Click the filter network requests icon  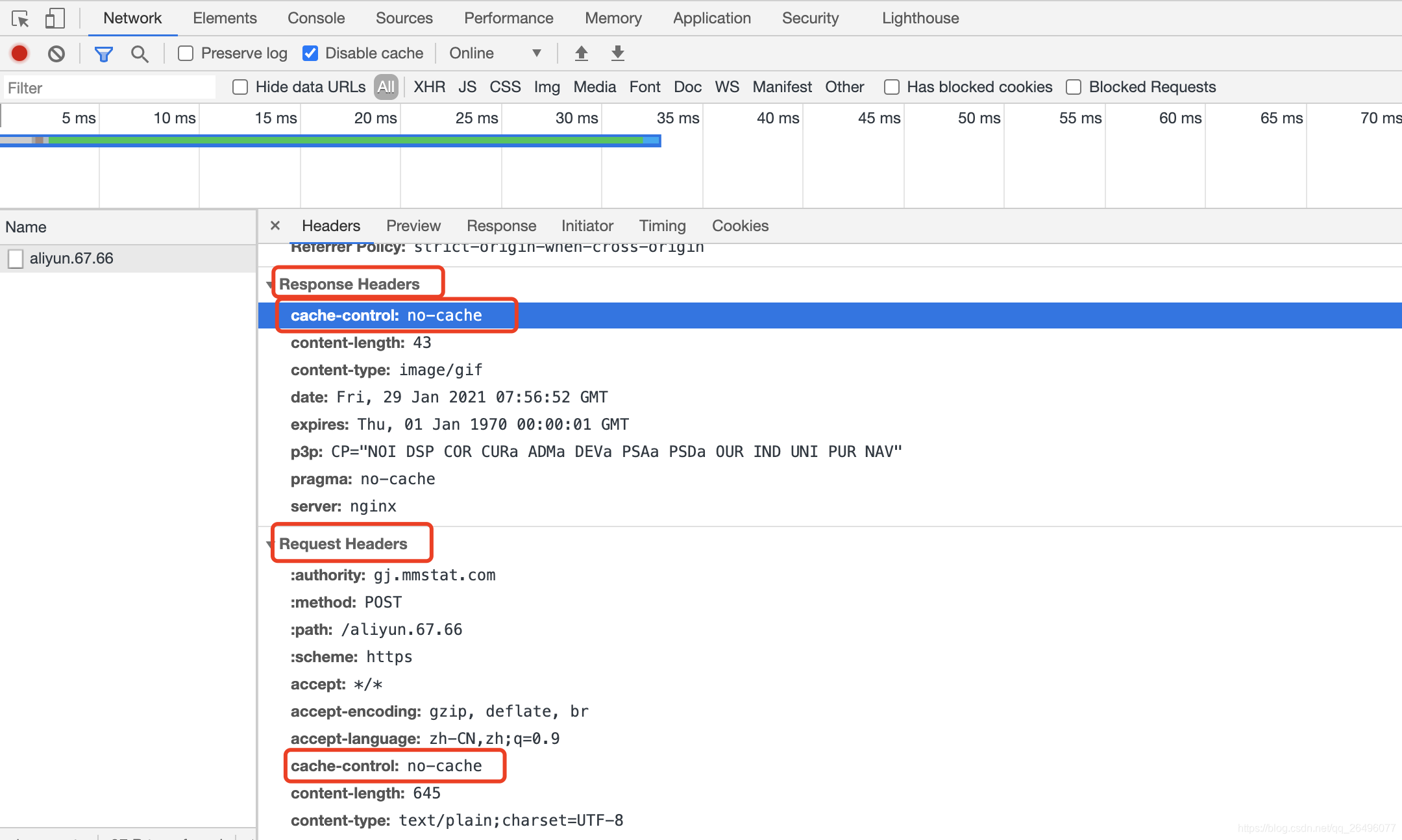pos(103,53)
